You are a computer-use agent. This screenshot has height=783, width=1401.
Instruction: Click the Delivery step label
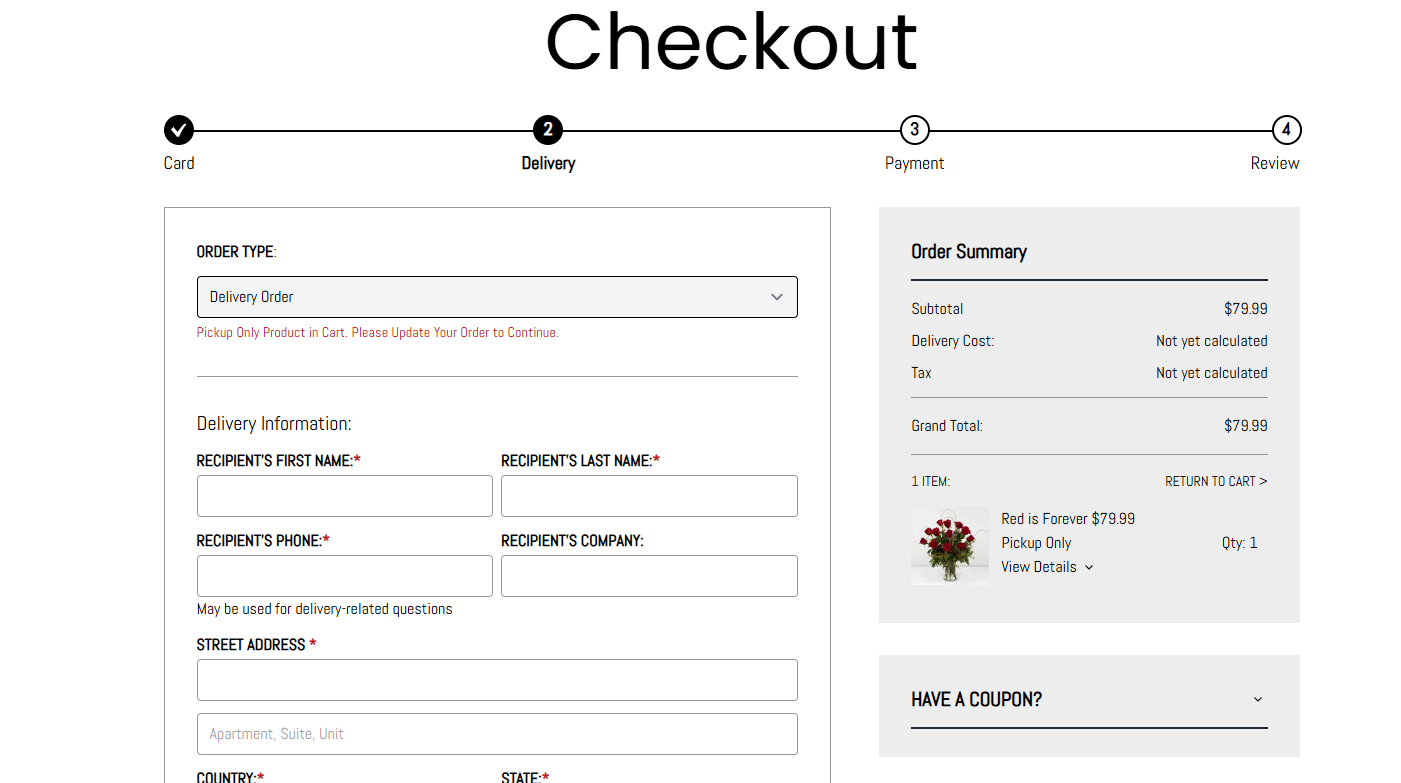[x=548, y=163]
